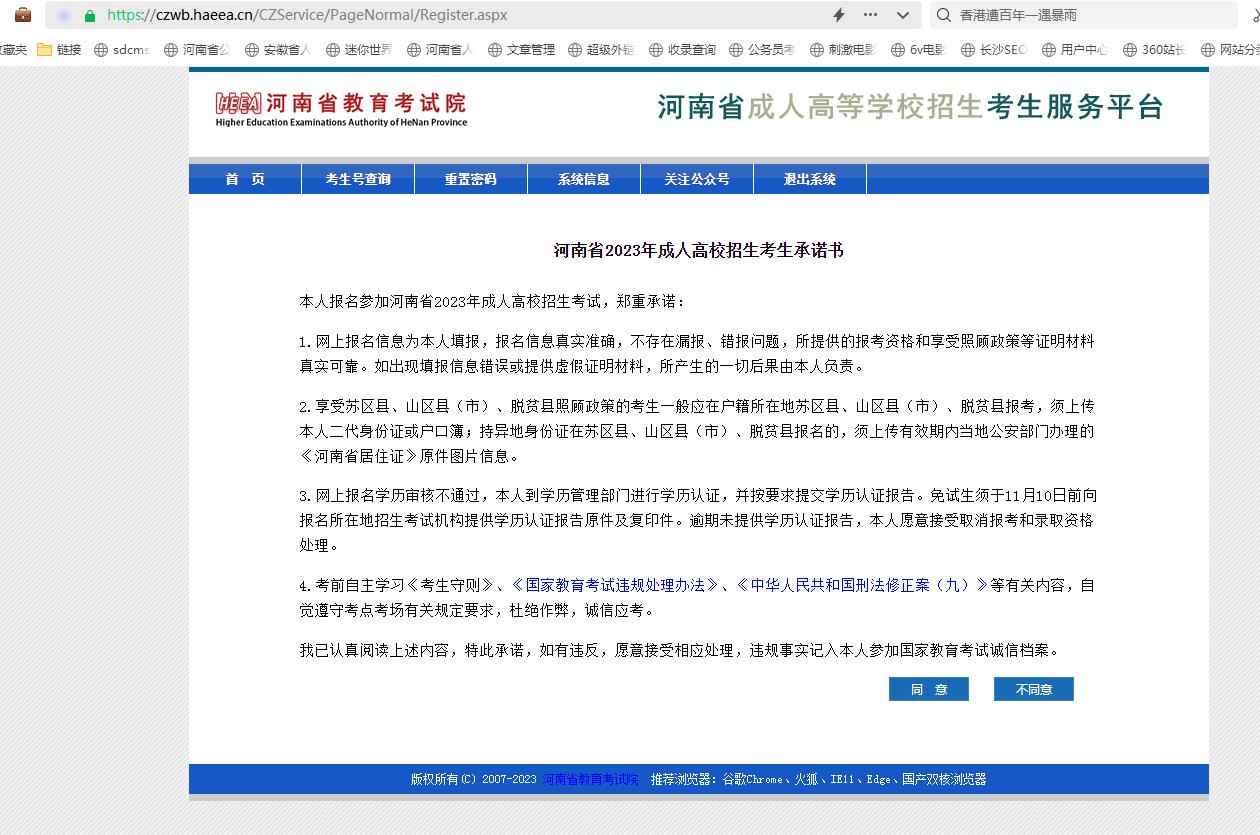Click the briefcase icon beside address bar

23,15
